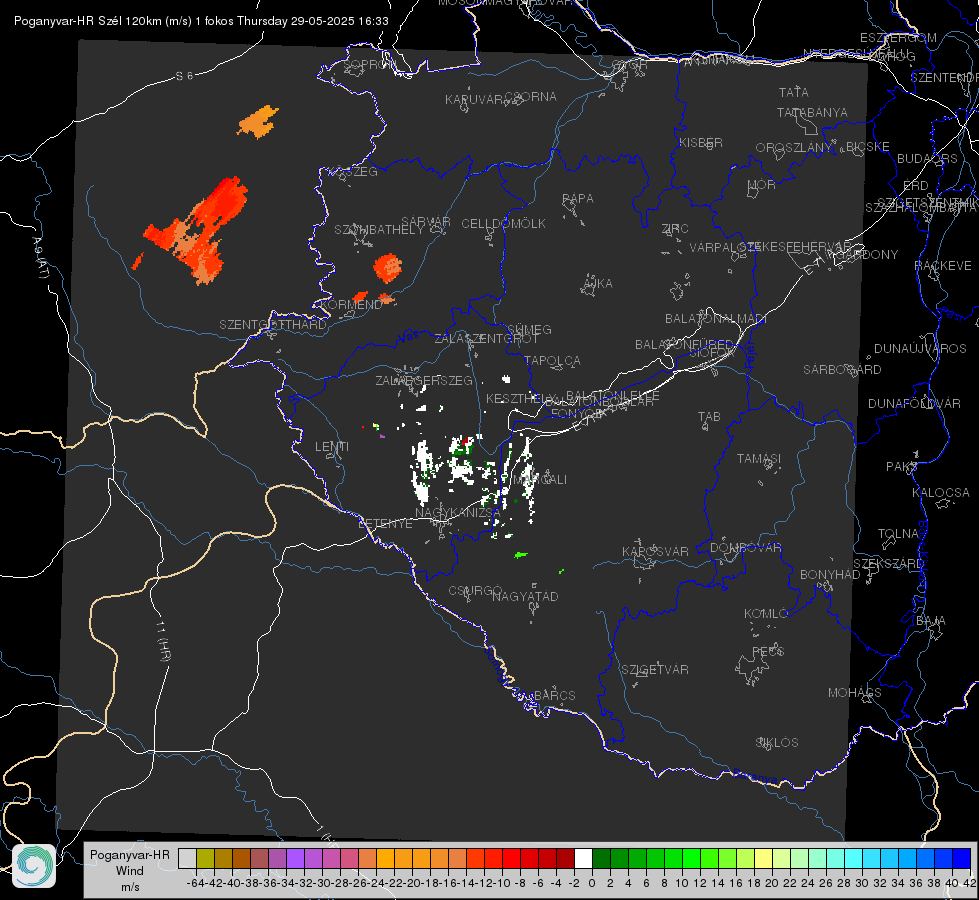Screen dimensions: 979x900
Task: Click the DOMBOVAR city label
Action: 745,548
